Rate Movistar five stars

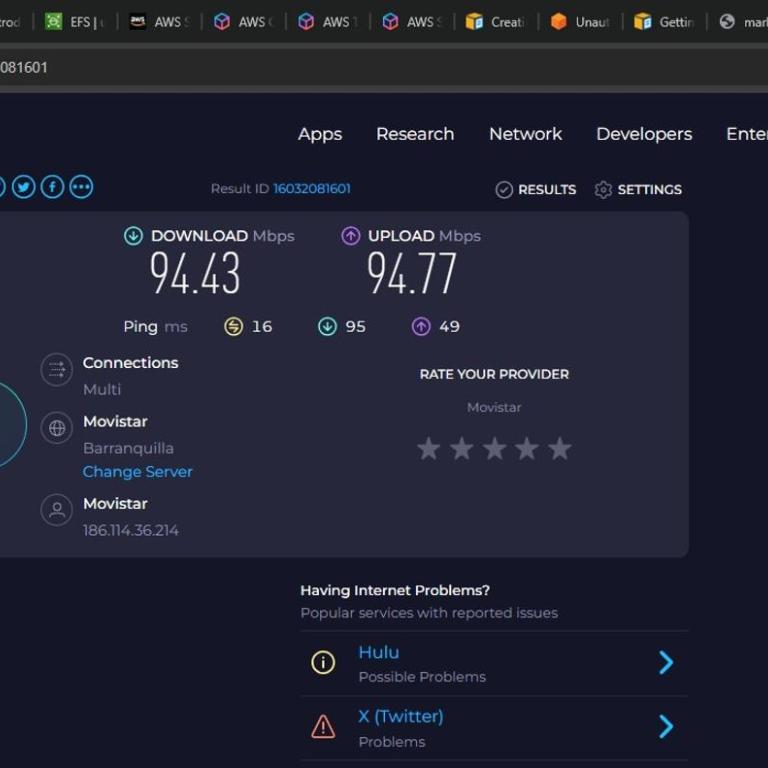tap(560, 449)
